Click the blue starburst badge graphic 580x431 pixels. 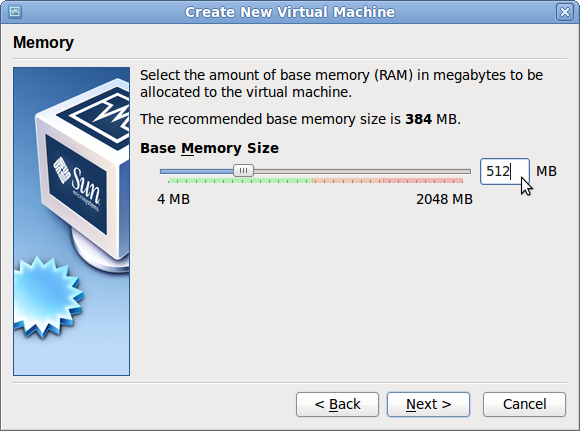point(46,297)
